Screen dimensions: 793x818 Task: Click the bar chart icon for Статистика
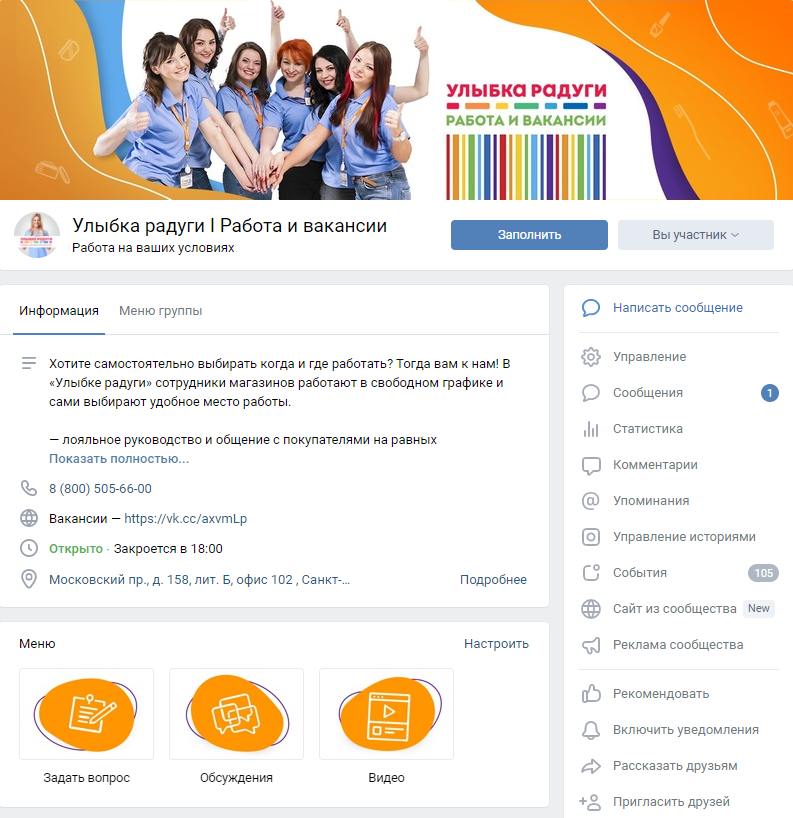pyautogui.click(x=591, y=429)
